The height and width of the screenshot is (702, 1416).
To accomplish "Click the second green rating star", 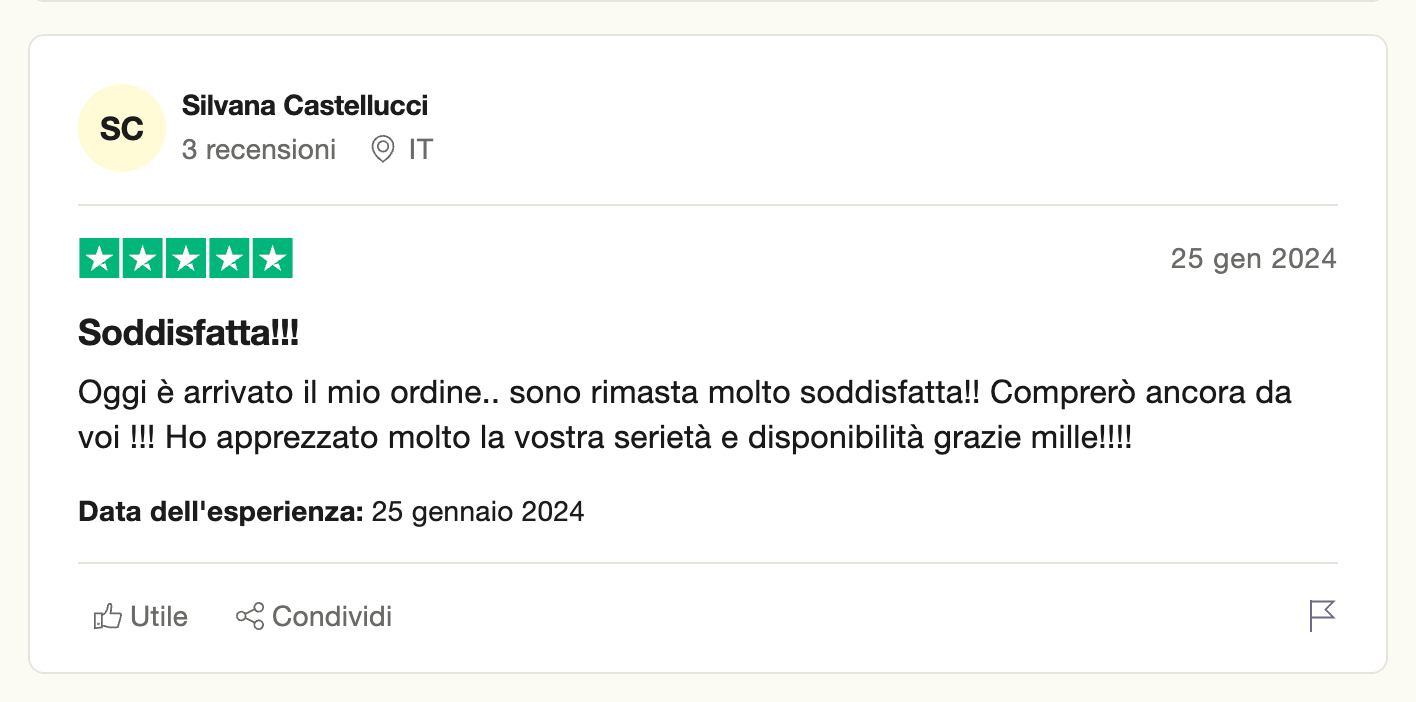I will 142,259.
